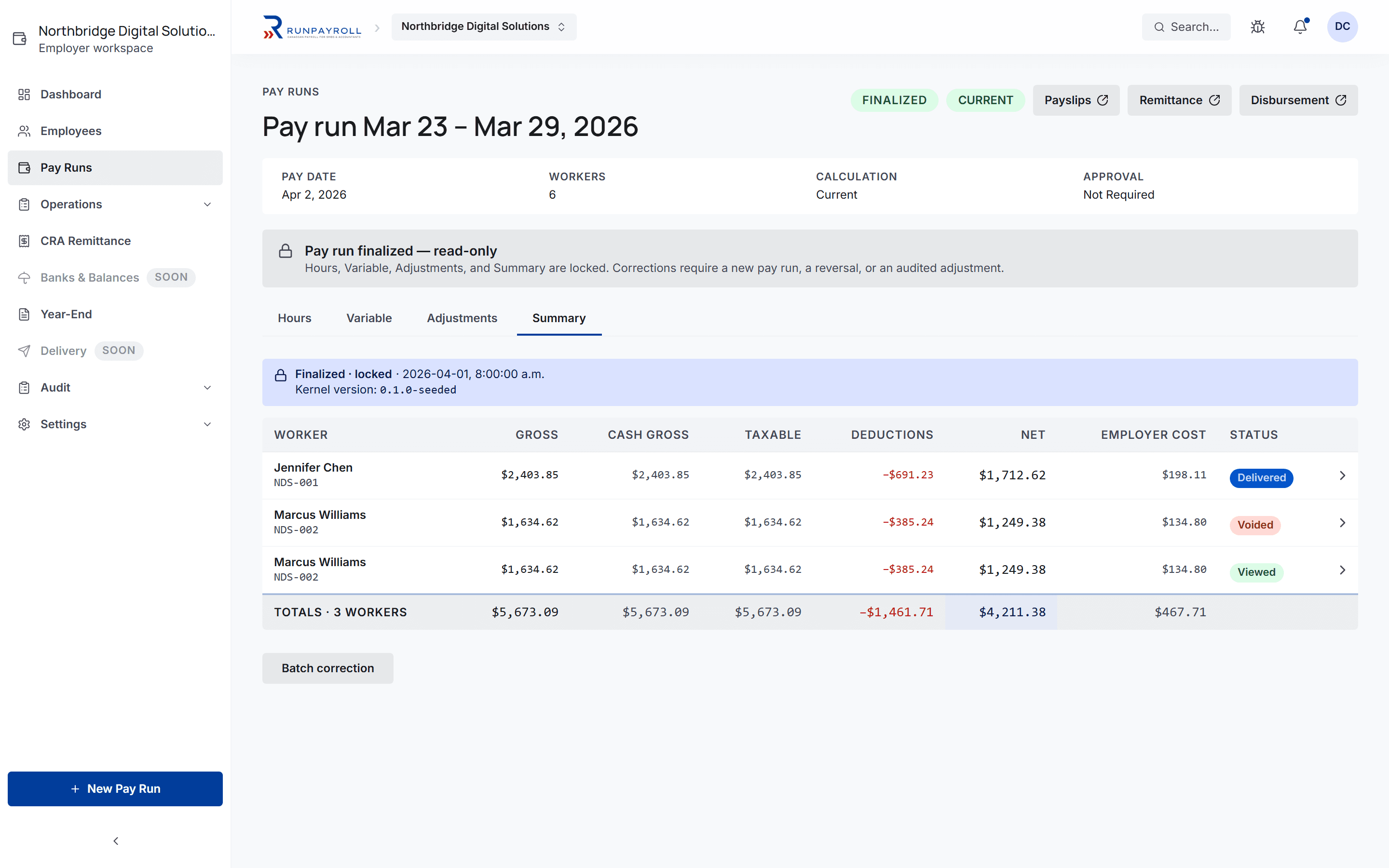
Task: Click the $198.11 employer cost value
Action: pyautogui.click(x=1184, y=475)
